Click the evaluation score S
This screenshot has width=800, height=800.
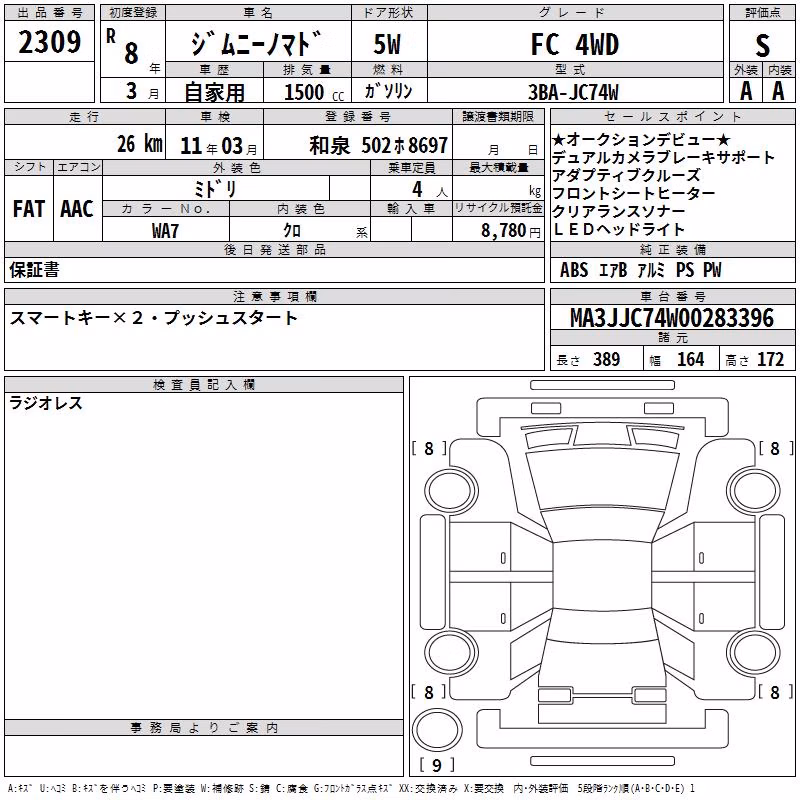point(762,45)
